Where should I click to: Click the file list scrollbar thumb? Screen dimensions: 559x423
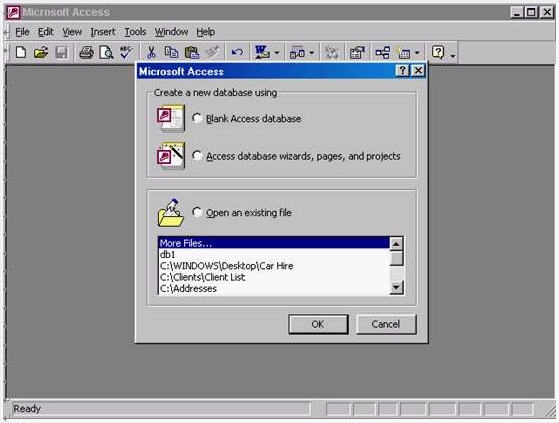point(396,258)
